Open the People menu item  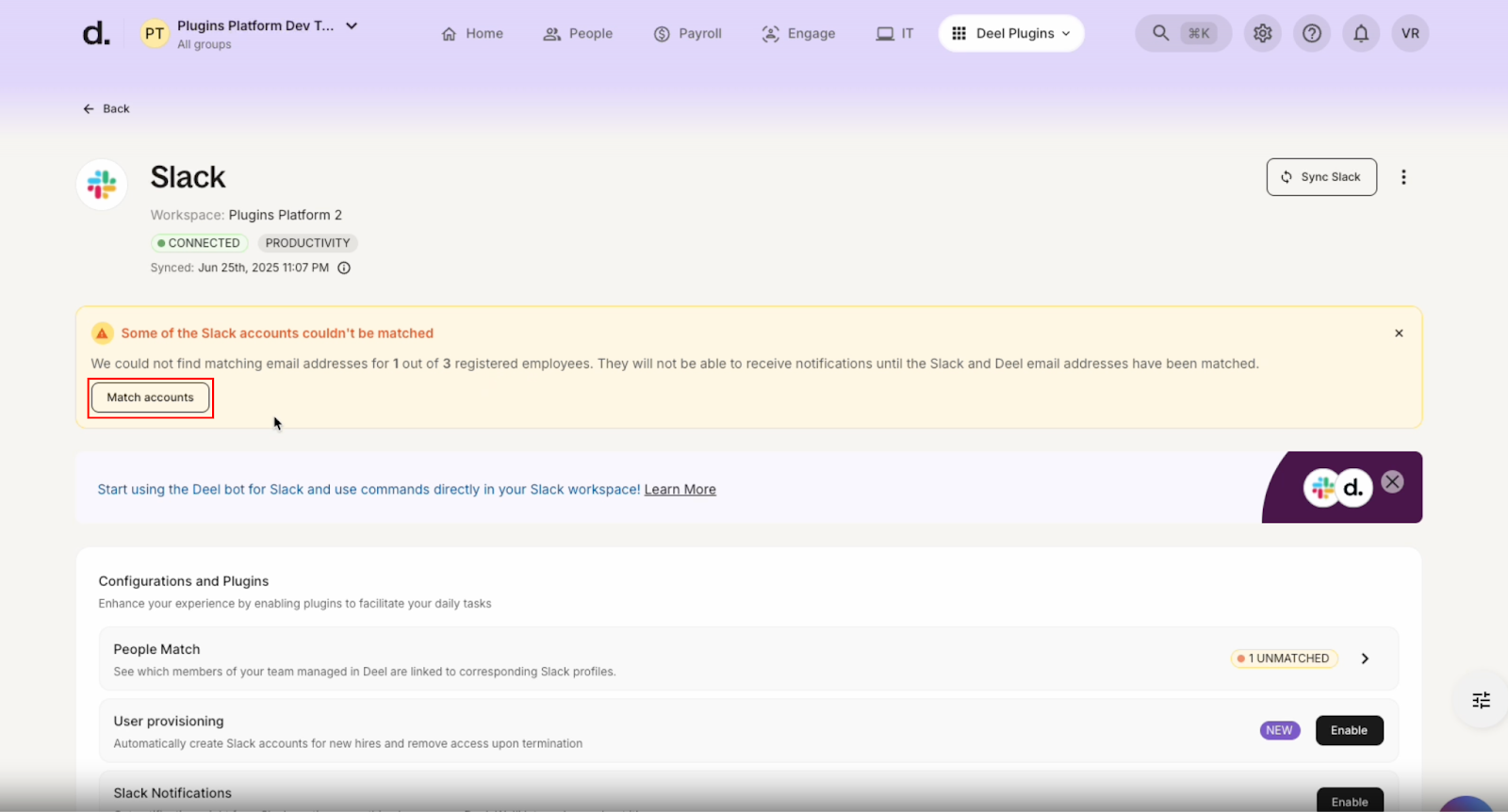click(578, 33)
